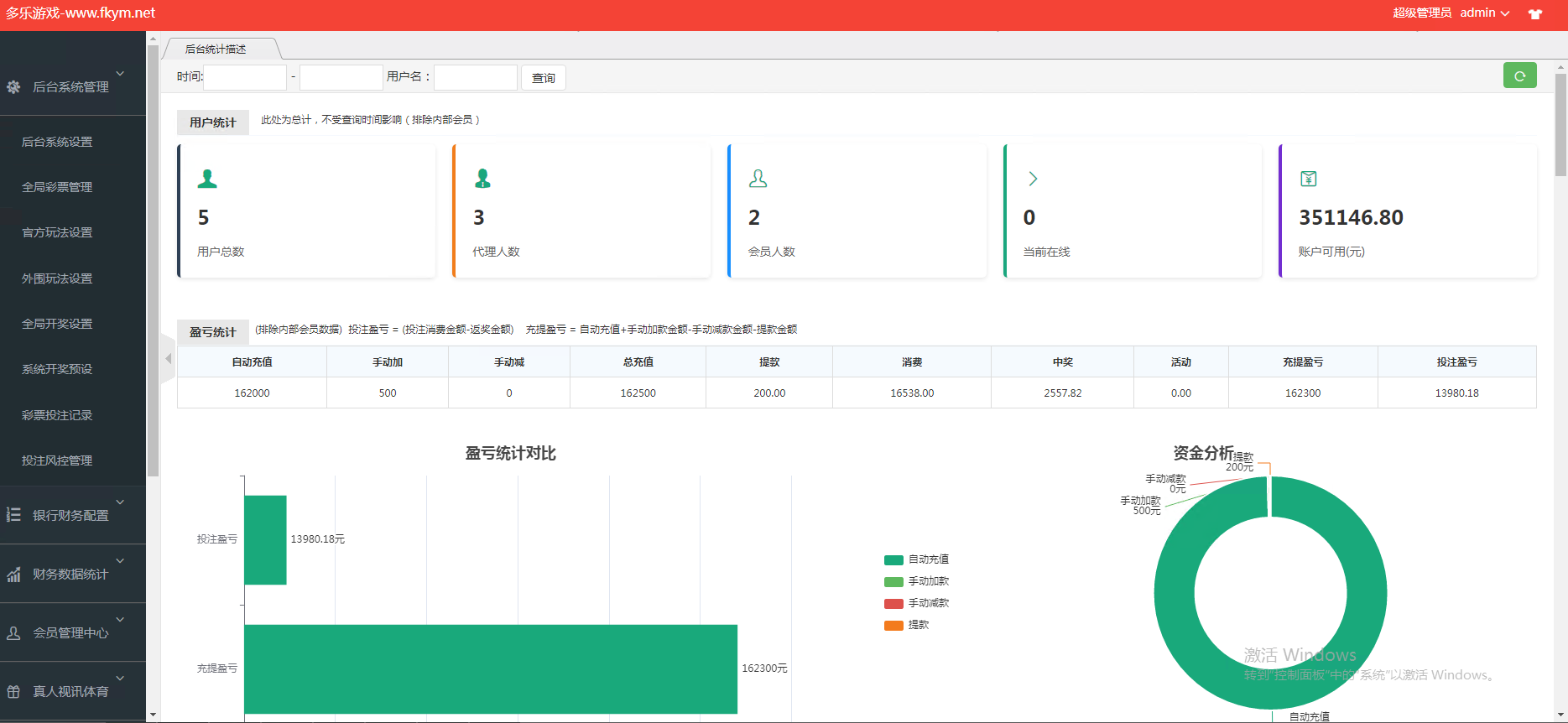Click the 盈亏统计 section label
The height and width of the screenshot is (723, 1568).
pos(213,332)
